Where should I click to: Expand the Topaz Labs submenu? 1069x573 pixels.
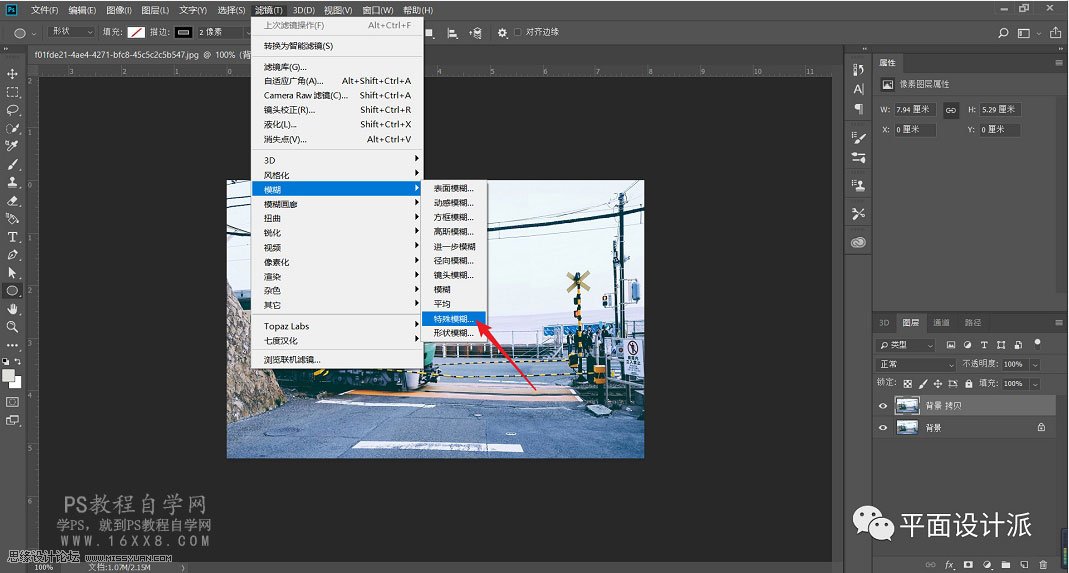pos(337,326)
